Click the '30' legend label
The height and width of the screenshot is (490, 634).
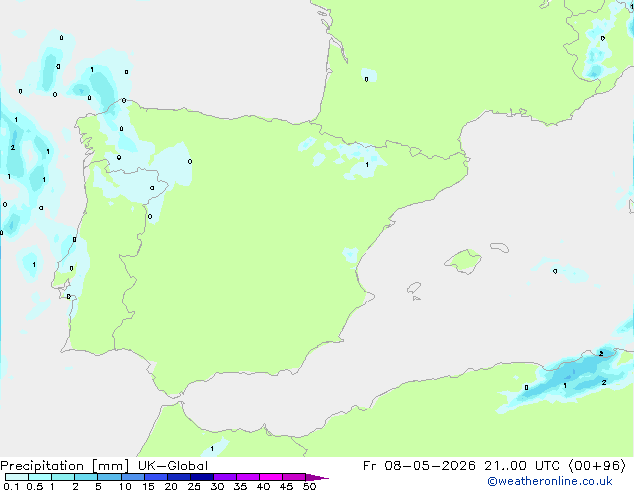[x=217, y=486]
